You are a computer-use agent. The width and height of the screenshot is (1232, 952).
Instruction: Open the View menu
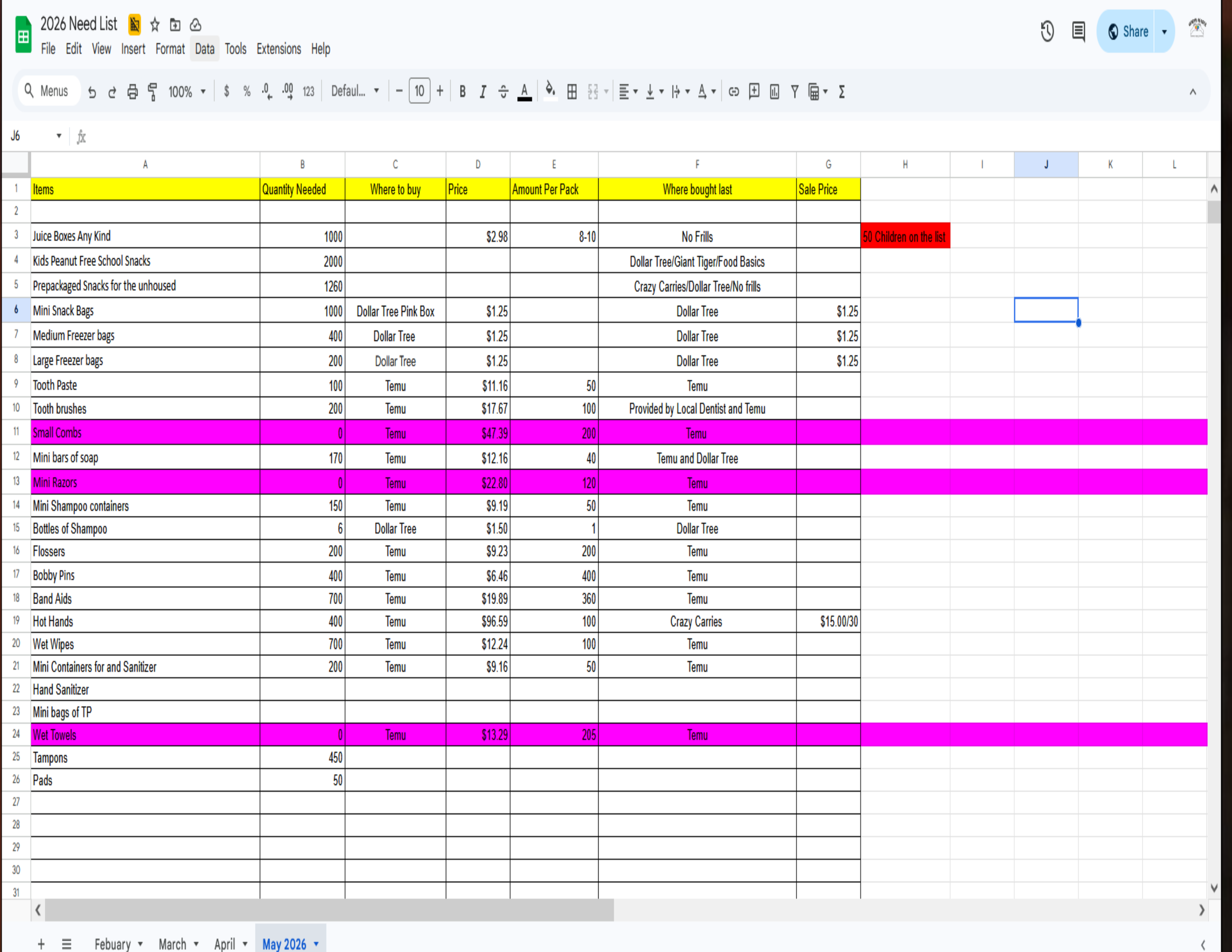coord(102,49)
